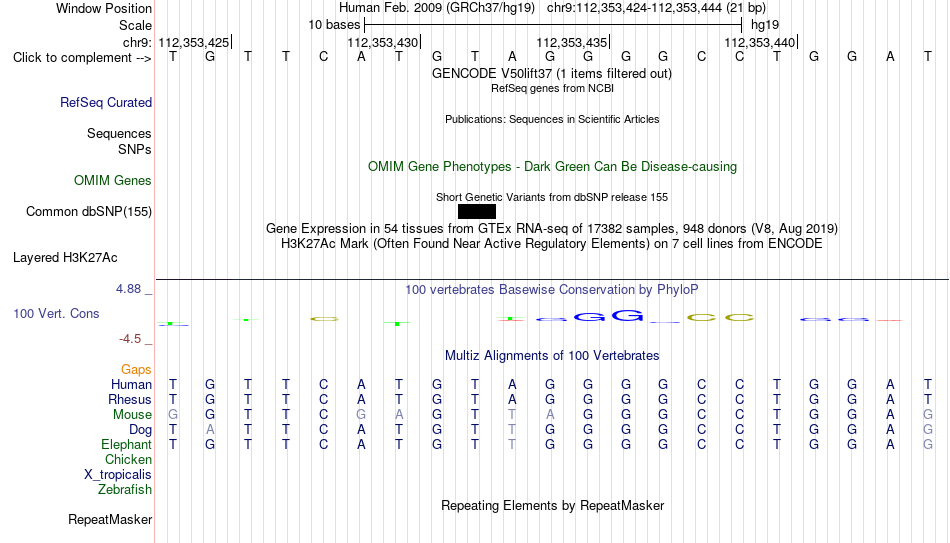This screenshot has width=950, height=543.
Task: Select the Chicken alignment row label
Action: point(128,460)
